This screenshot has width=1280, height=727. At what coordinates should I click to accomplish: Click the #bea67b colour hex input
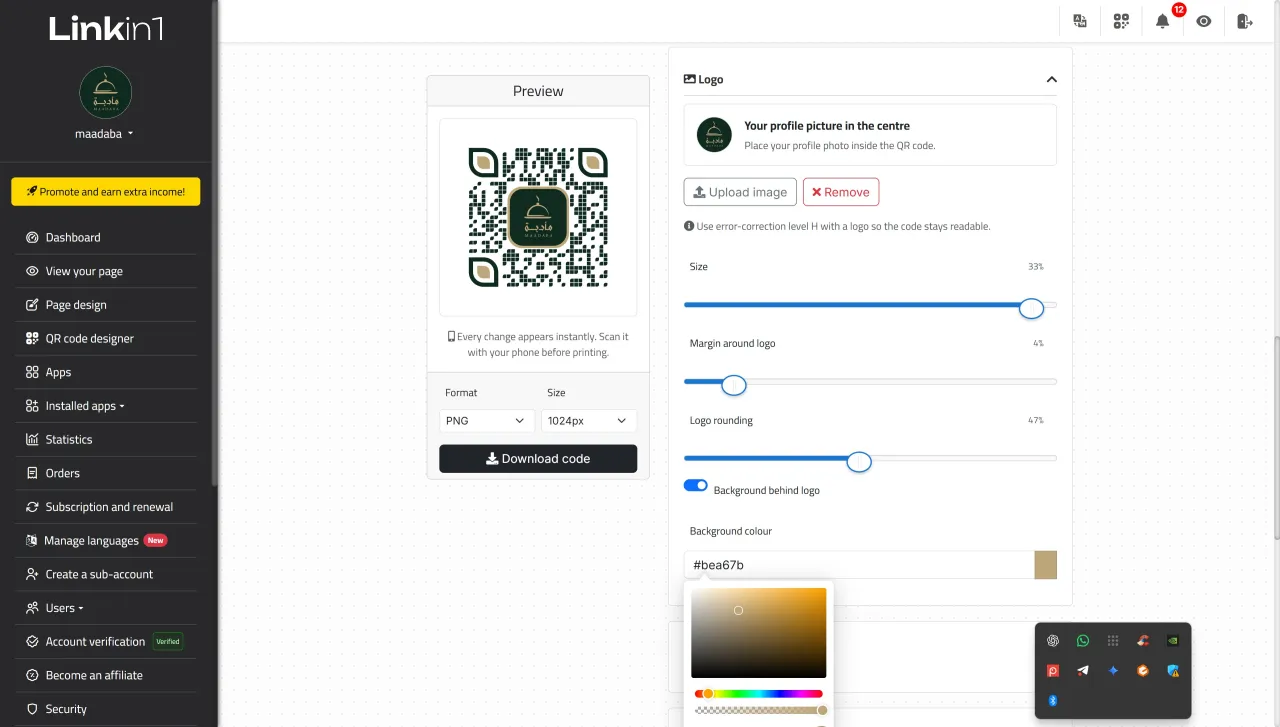click(859, 565)
